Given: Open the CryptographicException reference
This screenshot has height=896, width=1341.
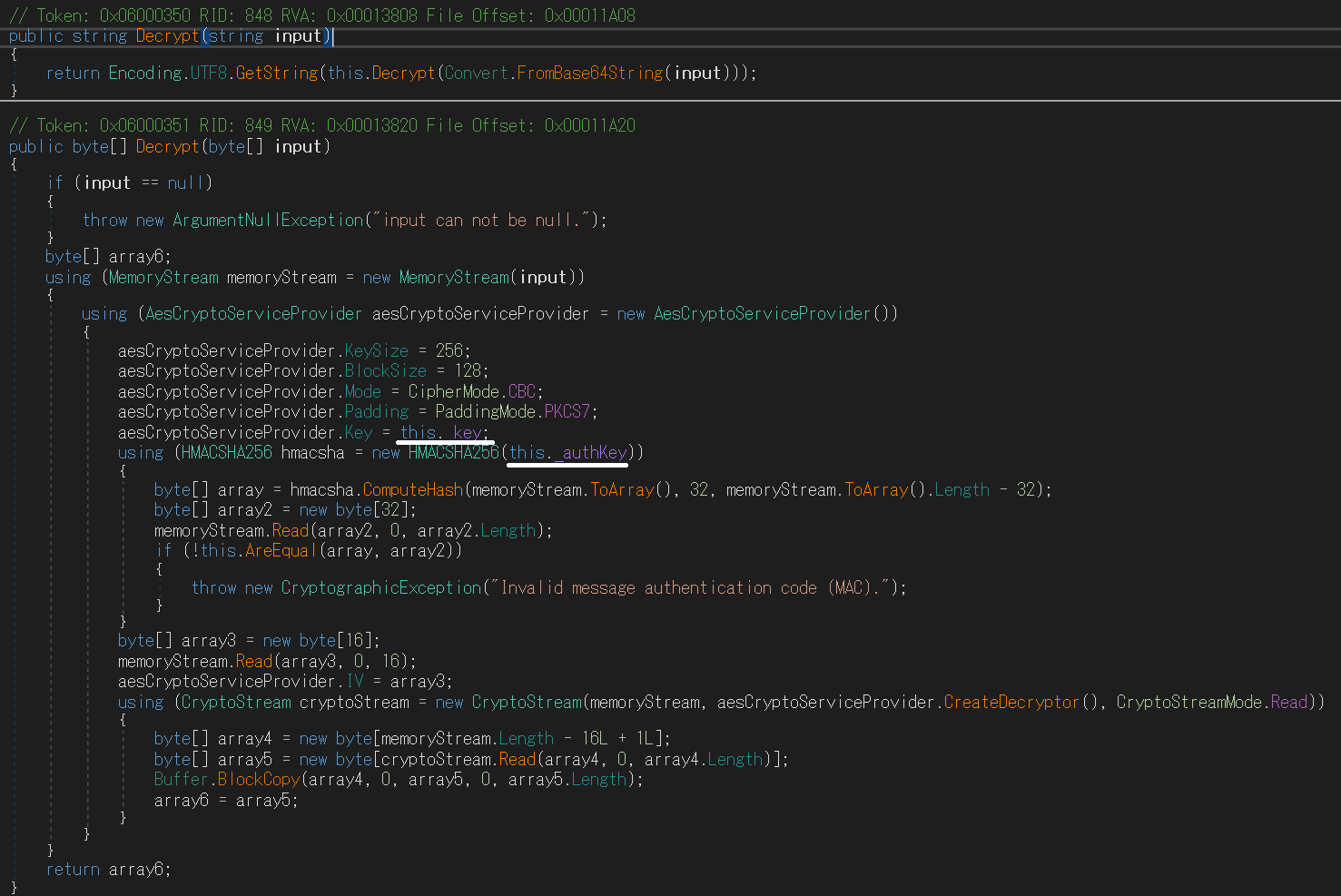Looking at the screenshot, I should [x=380, y=587].
